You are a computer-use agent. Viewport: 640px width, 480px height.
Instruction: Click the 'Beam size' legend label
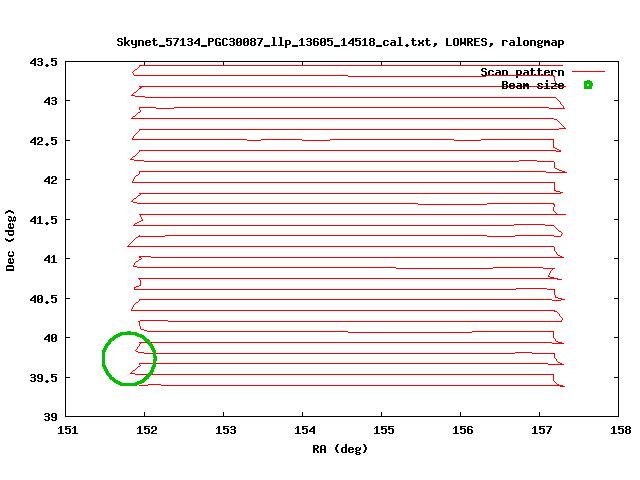click(x=533, y=85)
